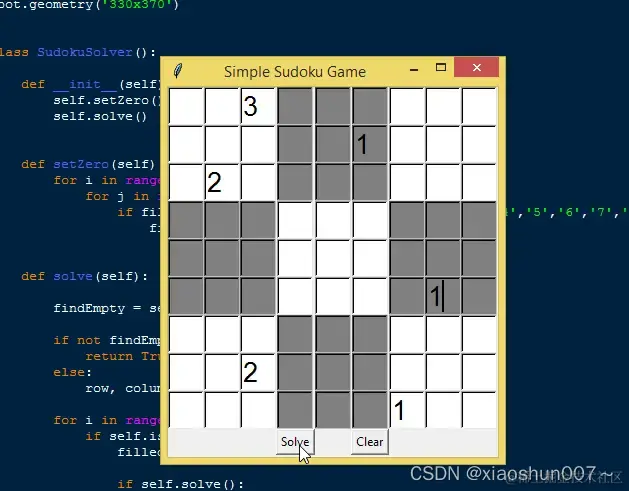The width and height of the screenshot is (629, 491).
Task: Select the gray cell containing 1 in second row
Action: (370, 144)
